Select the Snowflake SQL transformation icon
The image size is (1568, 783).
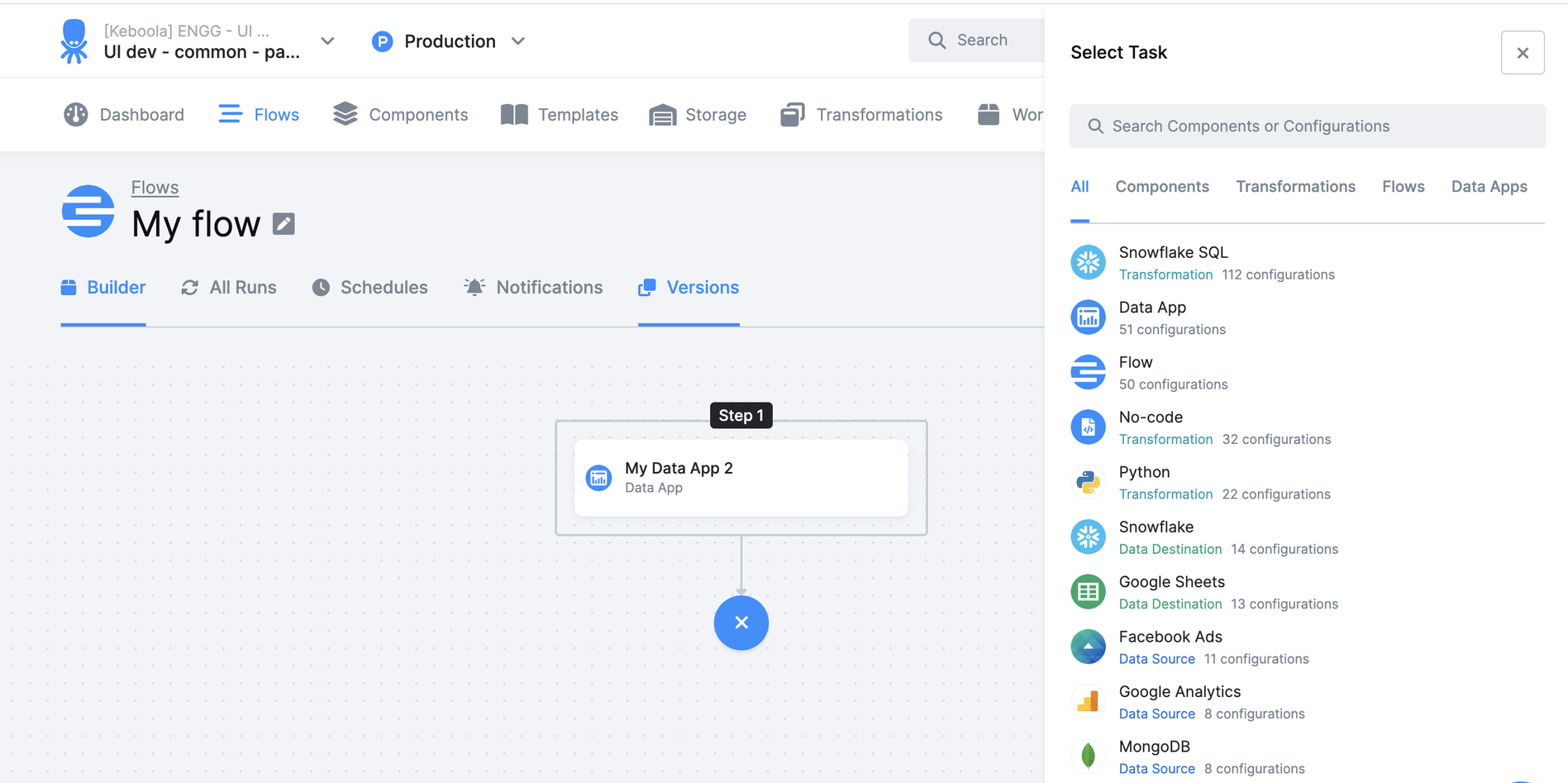tap(1088, 261)
